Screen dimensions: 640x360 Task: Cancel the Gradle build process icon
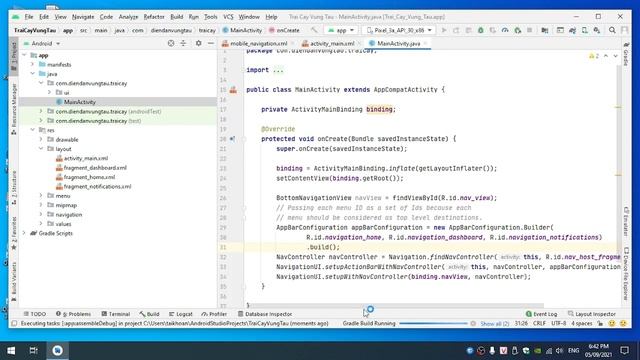click(x=473, y=324)
